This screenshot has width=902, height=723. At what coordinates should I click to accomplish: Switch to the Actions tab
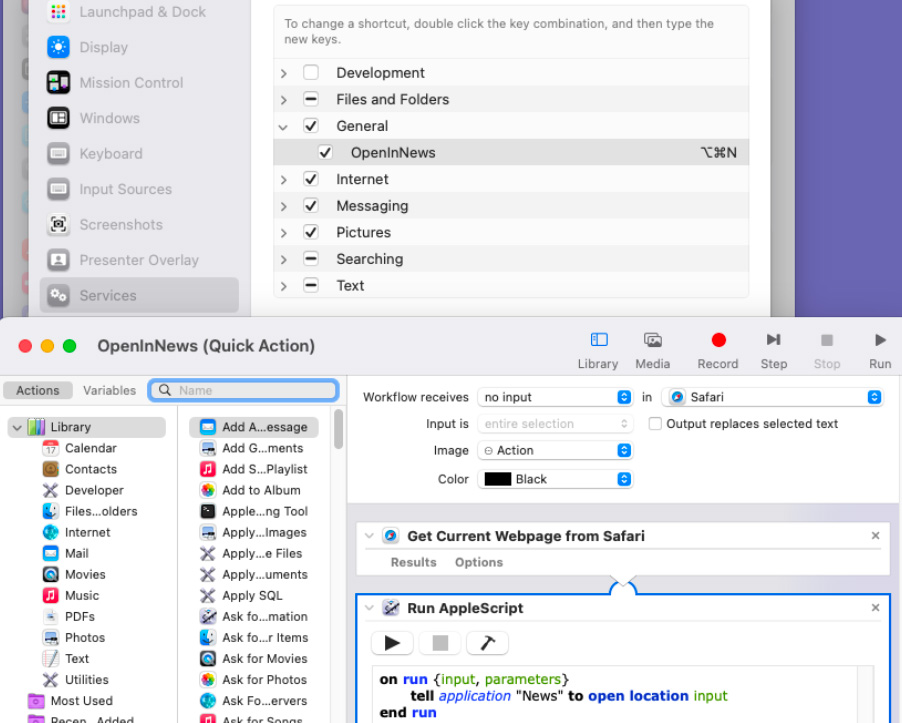point(37,390)
